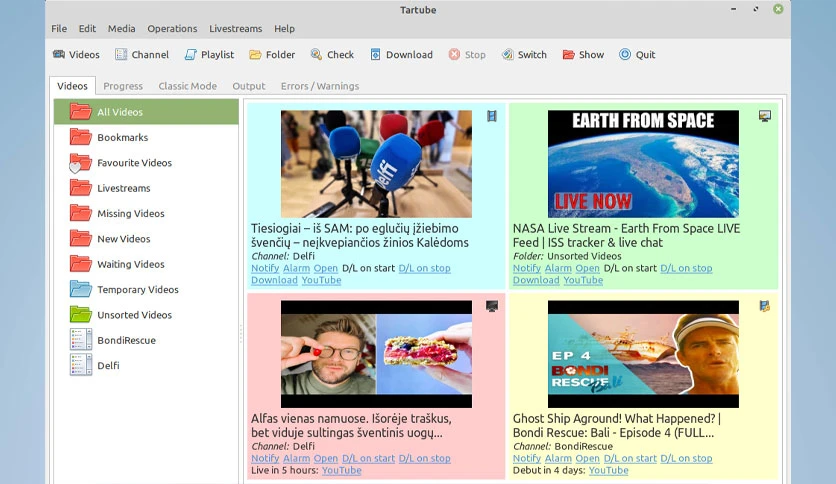
Task: Select the Videos tab
Action: pos(73,86)
